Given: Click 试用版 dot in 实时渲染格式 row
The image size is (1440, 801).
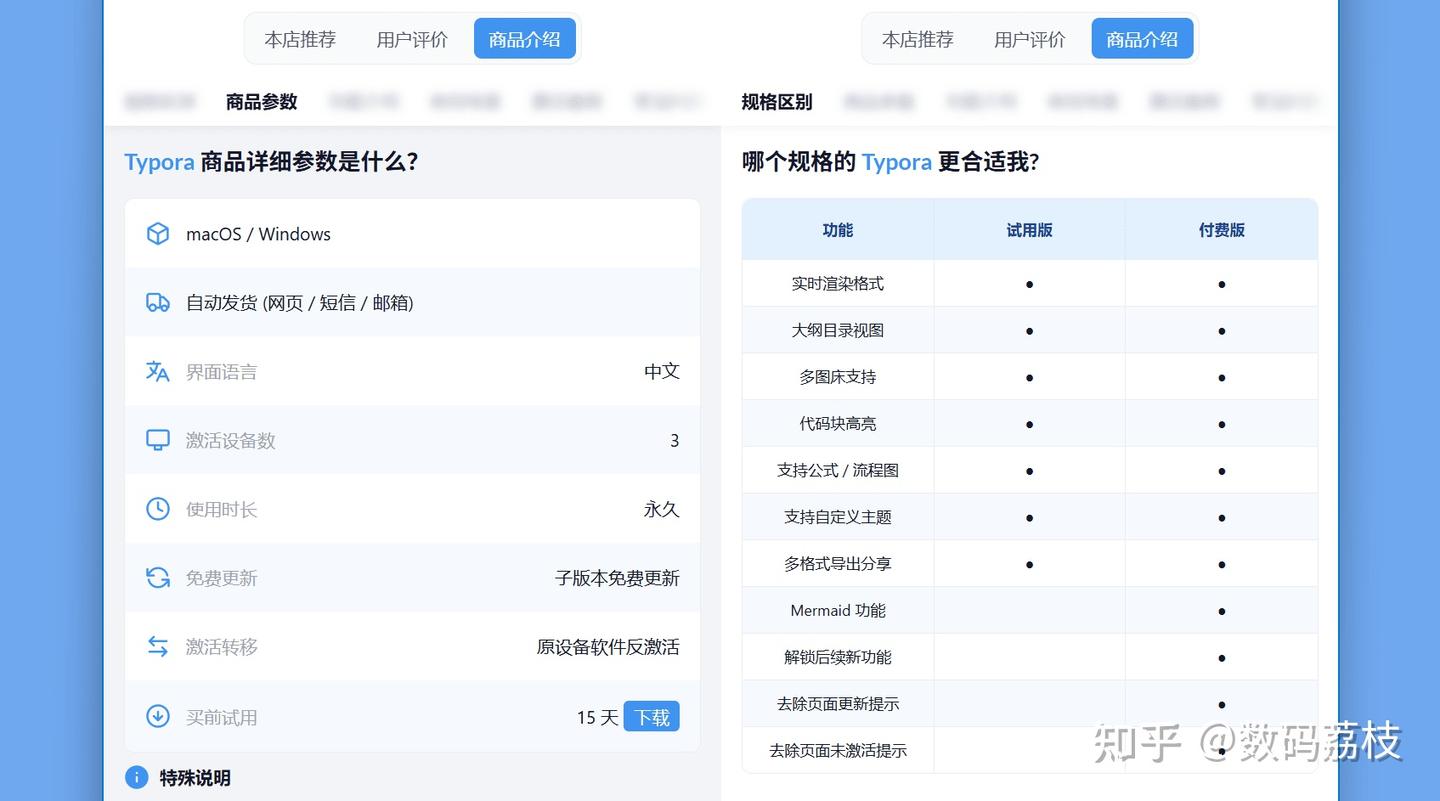Looking at the screenshot, I should [1030, 284].
